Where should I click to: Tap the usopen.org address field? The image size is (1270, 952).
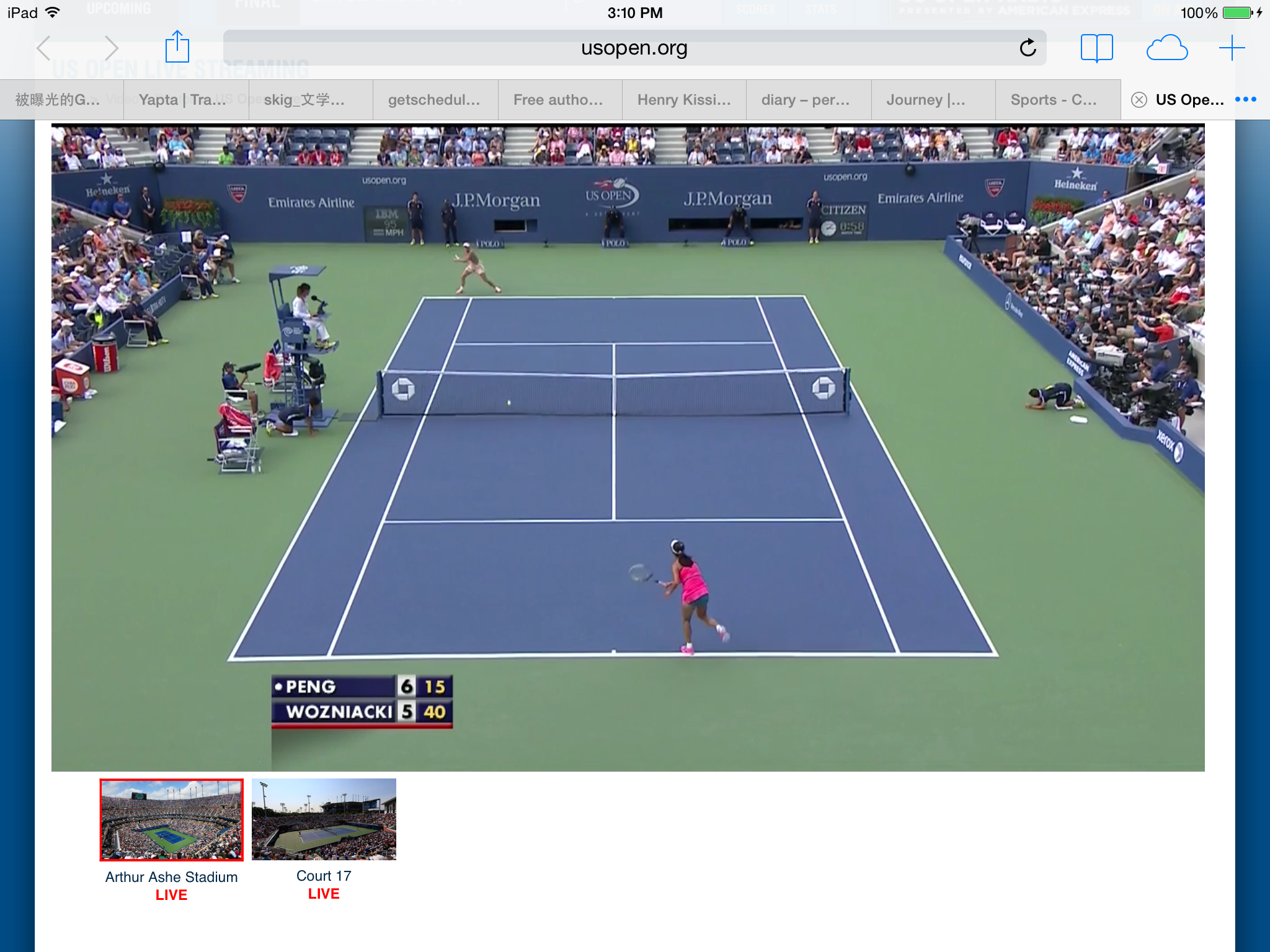click(634, 48)
